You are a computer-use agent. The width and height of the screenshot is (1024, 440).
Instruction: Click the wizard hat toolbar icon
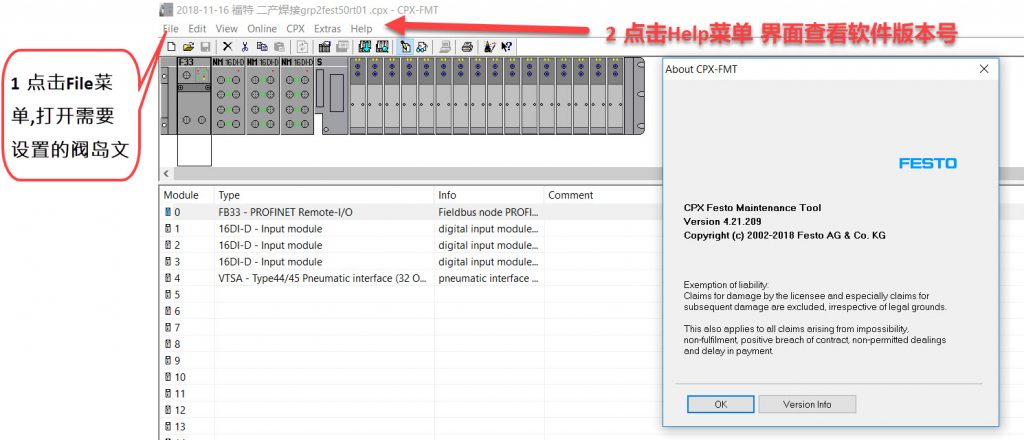(490, 46)
